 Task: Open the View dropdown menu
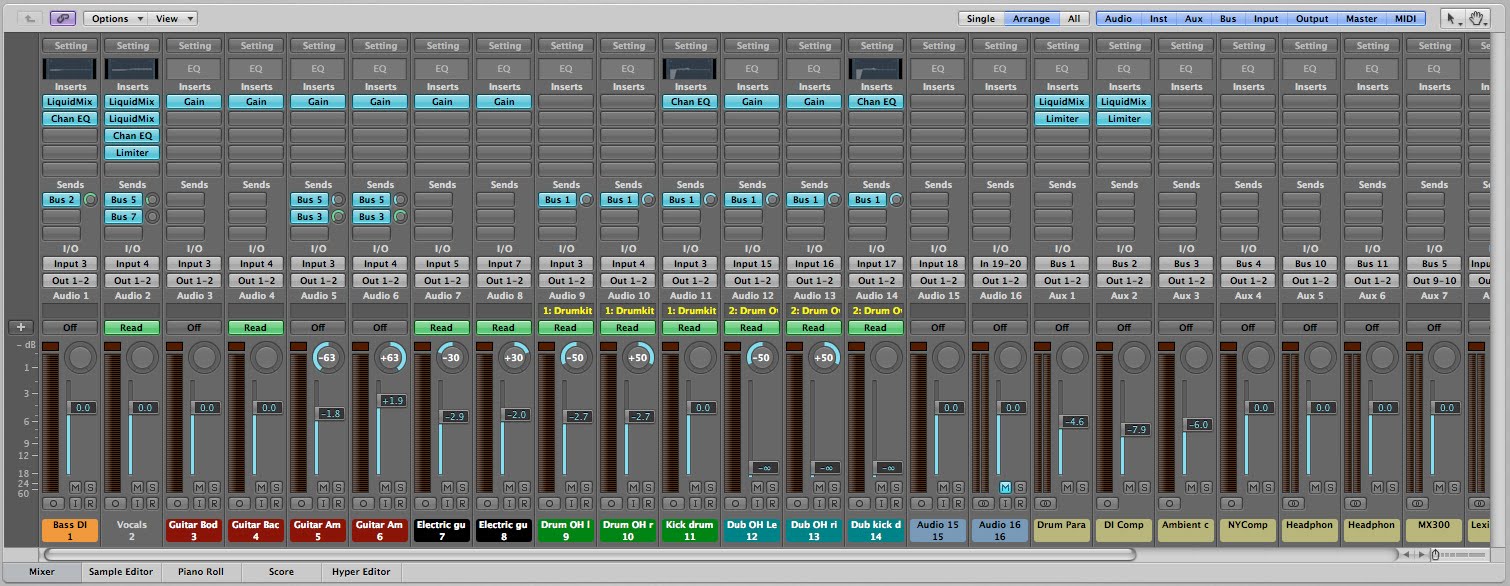170,18
